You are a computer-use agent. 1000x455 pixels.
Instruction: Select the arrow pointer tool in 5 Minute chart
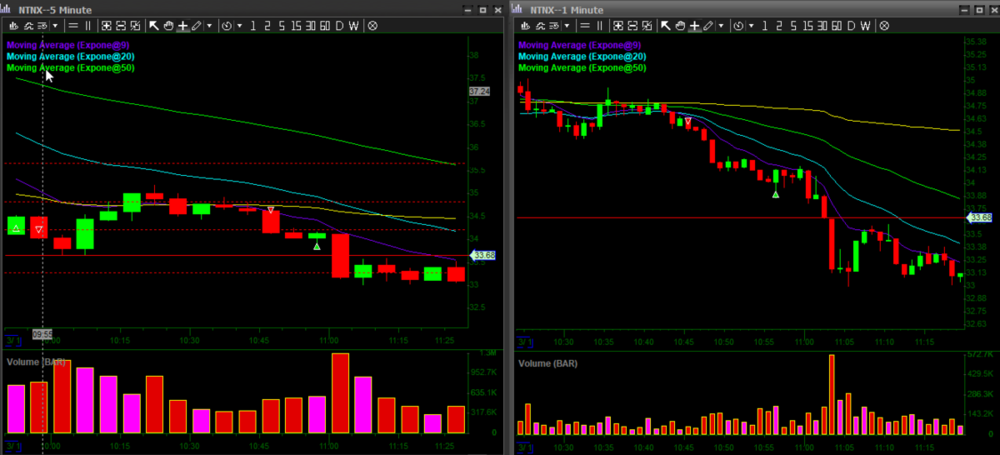(x=154, y=25)
